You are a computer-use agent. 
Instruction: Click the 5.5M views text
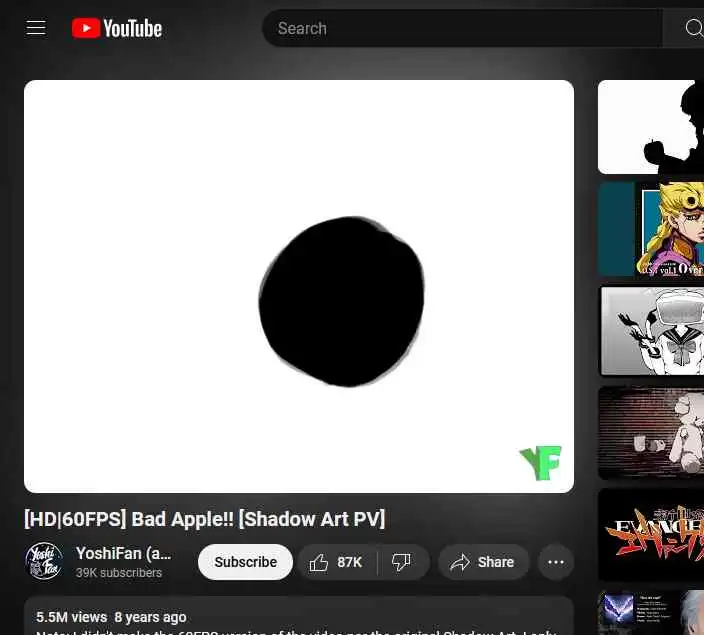[x=71, y=617]
